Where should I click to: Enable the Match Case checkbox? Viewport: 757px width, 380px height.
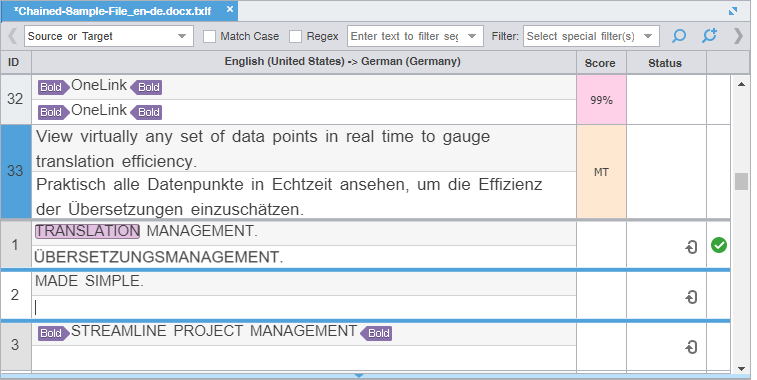tap(209, 37)
